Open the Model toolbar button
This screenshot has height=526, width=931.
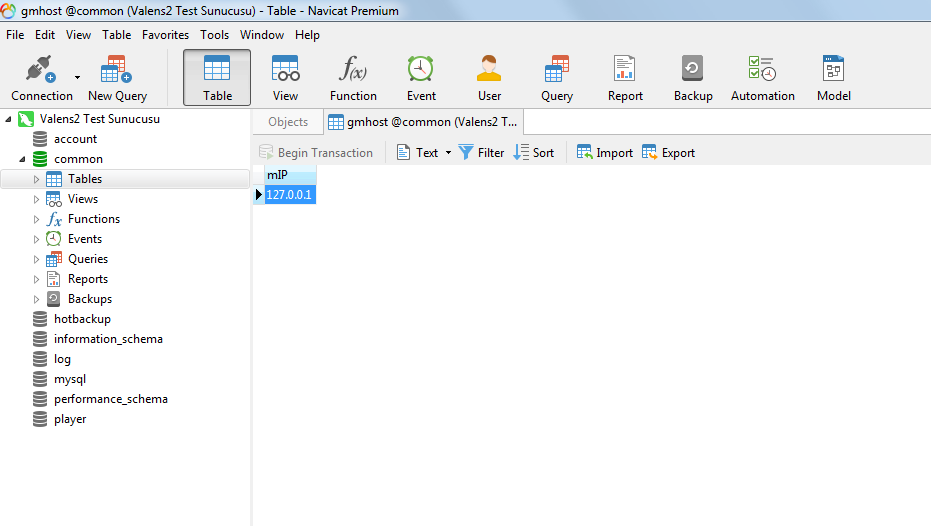pos(834,78)
